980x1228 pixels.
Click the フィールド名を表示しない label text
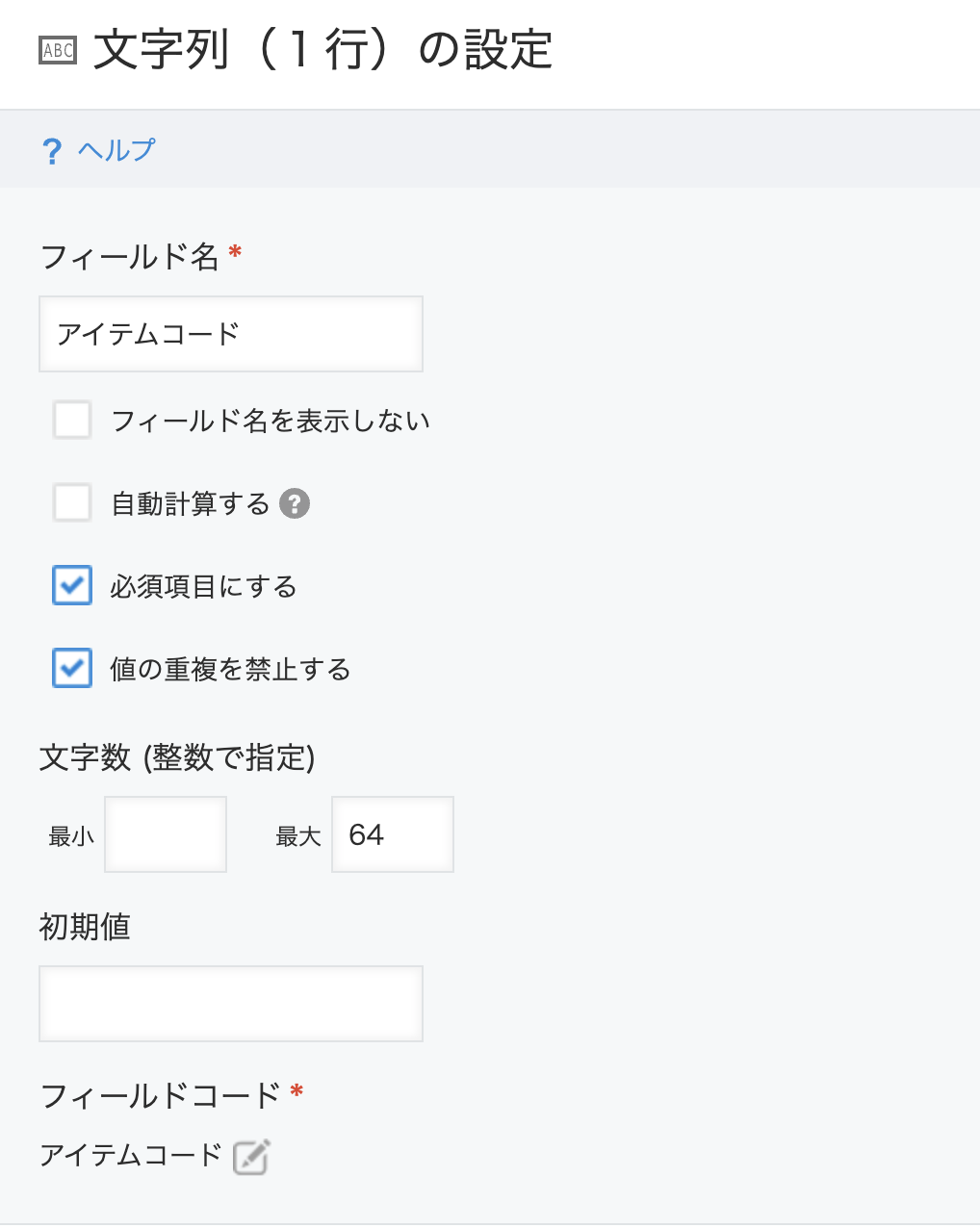coord(271,421)
